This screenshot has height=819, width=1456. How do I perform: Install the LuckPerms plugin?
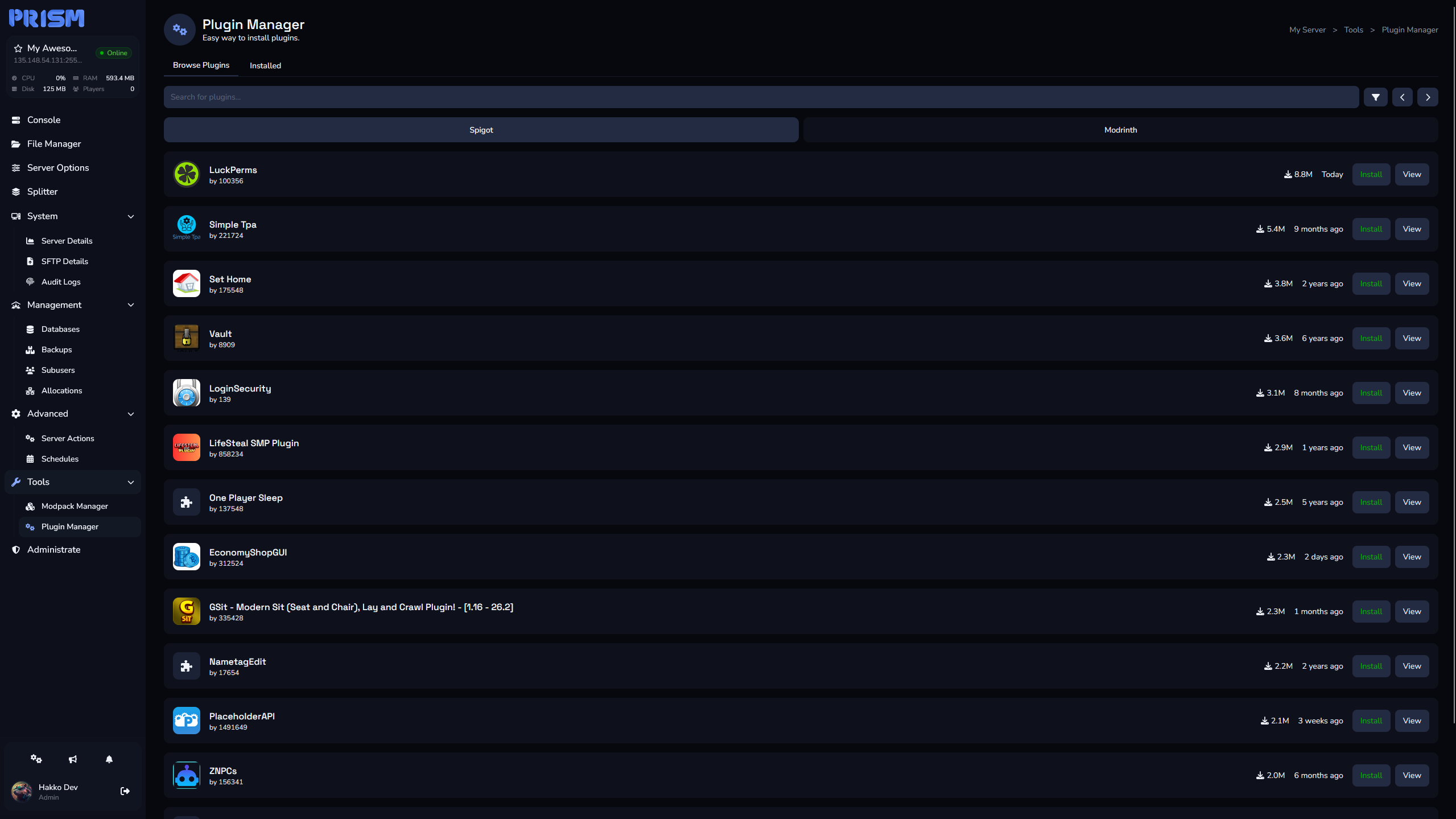[x=1371, y=174]
